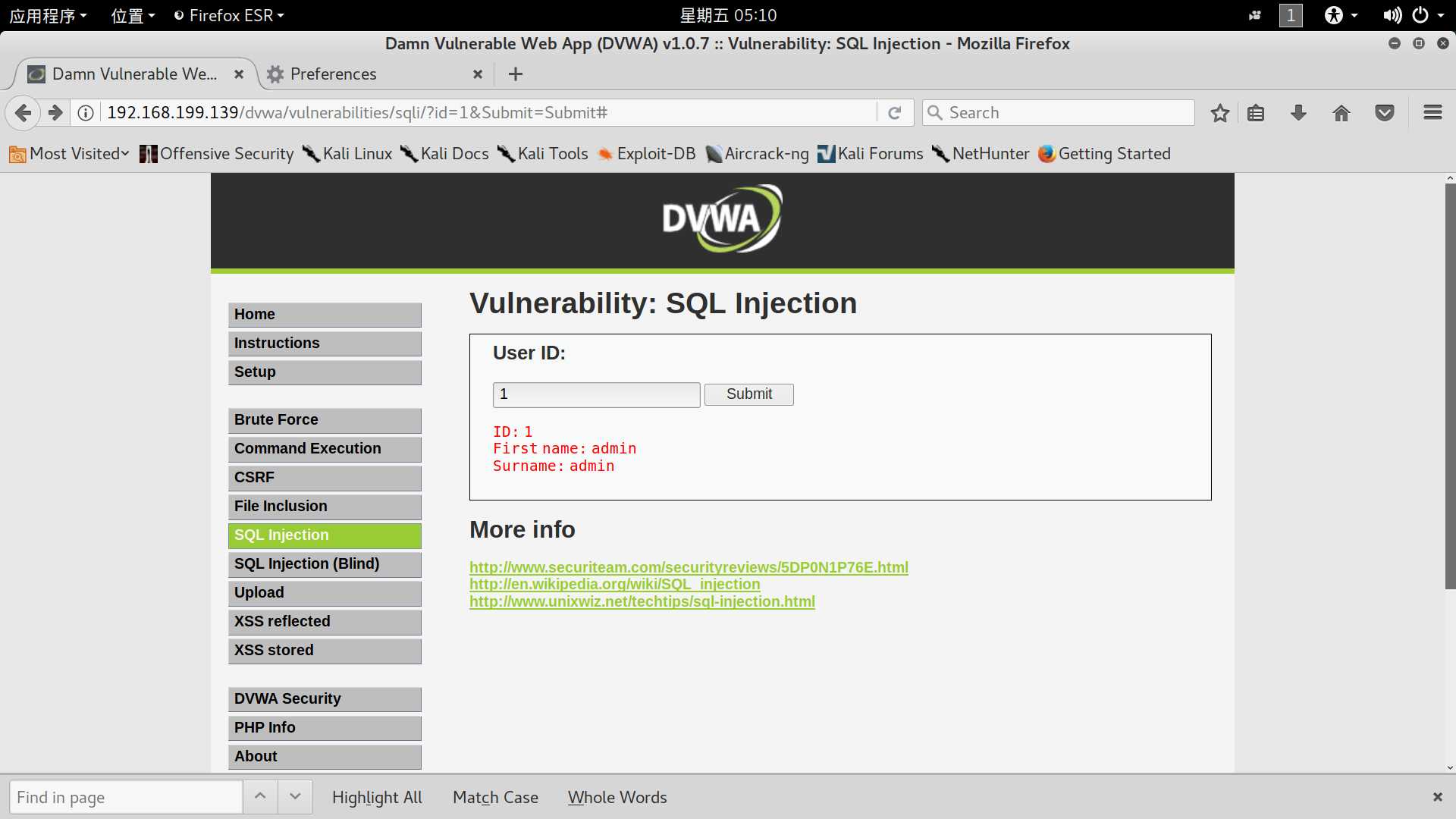Open the Kali Linux bookmark
This screenshot has height=819, width=1456.
coord(347,154)
